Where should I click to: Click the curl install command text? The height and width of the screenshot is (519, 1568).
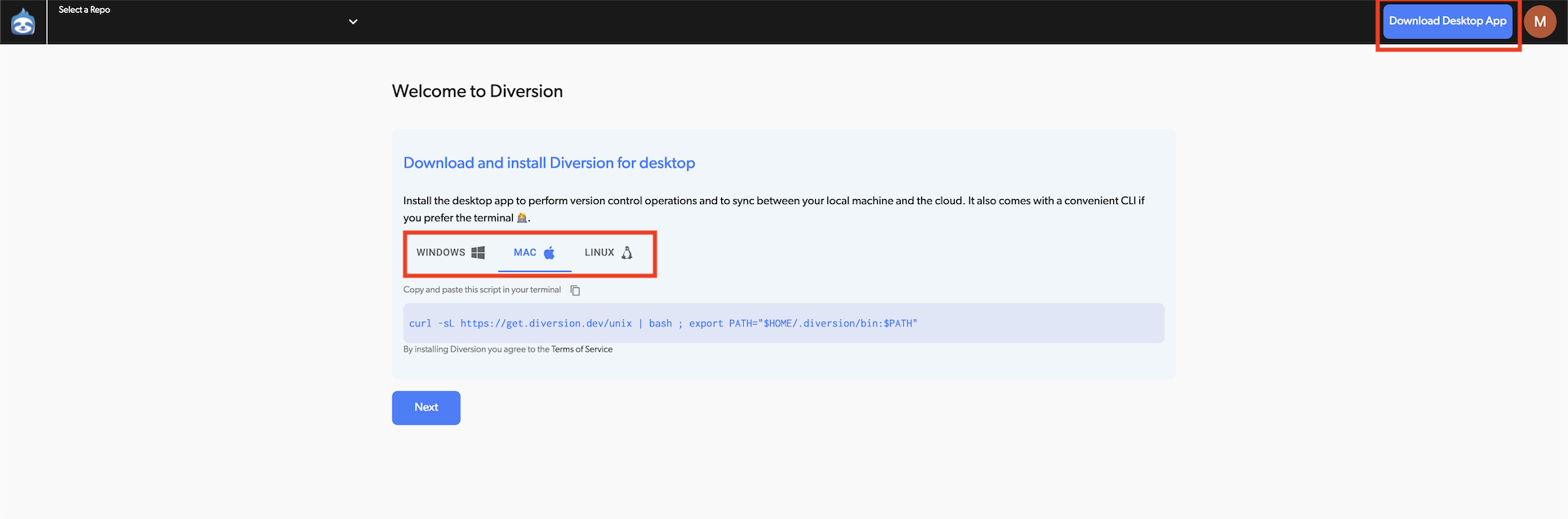pos(663,324)
